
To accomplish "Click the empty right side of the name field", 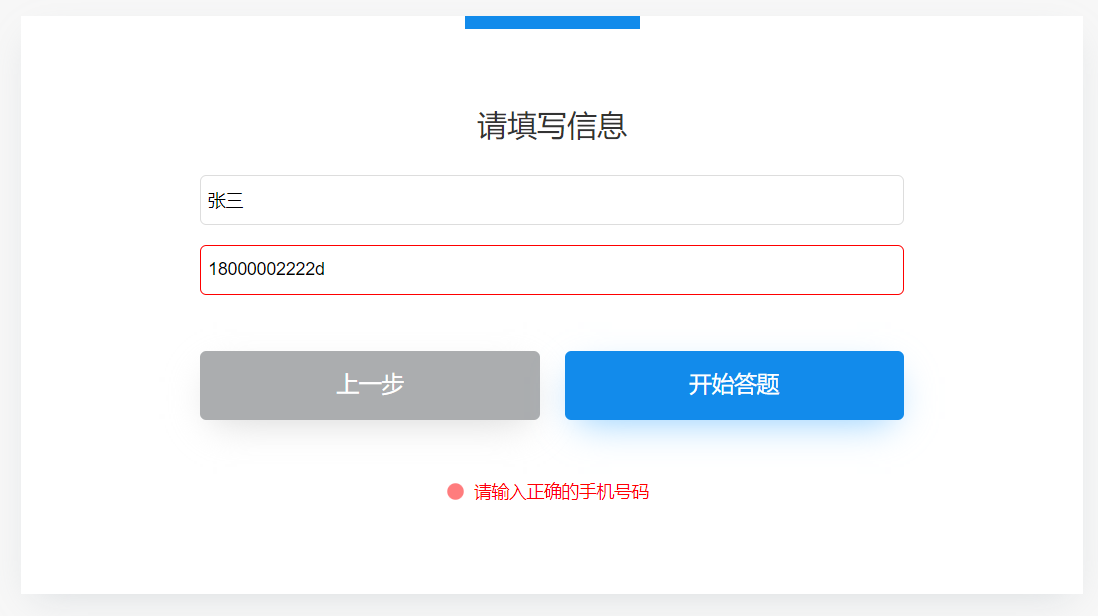I will click(x=700, y=200).
